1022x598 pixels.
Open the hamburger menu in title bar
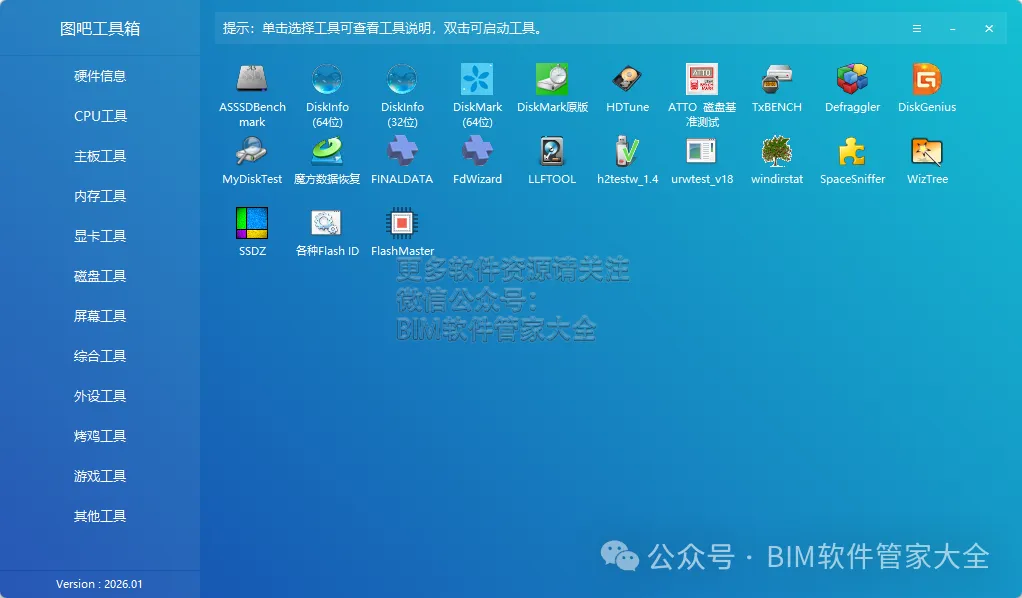click(x=916, y=29)
